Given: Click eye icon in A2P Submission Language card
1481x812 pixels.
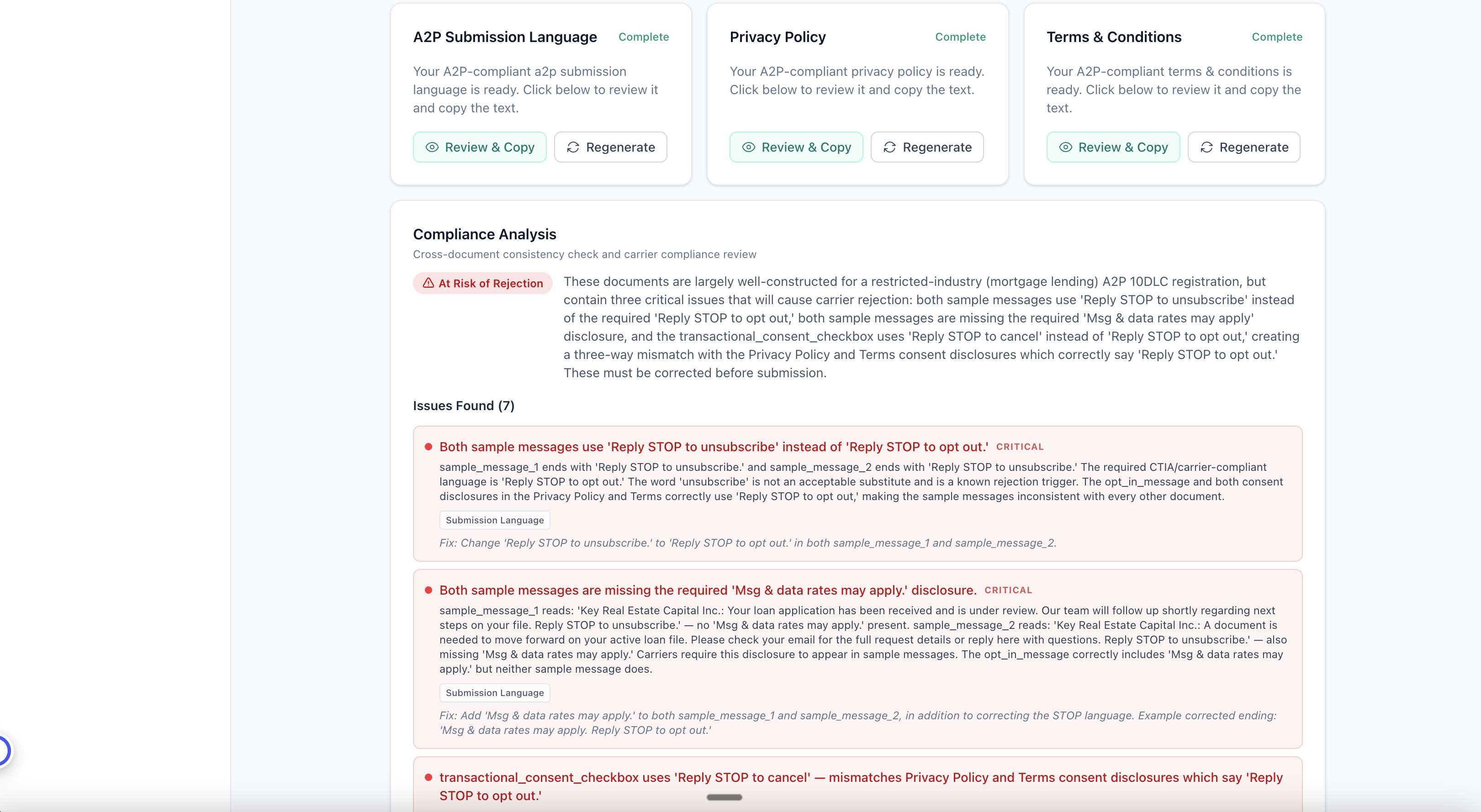Looking at the screenshot, I should (x=432, y=147).
